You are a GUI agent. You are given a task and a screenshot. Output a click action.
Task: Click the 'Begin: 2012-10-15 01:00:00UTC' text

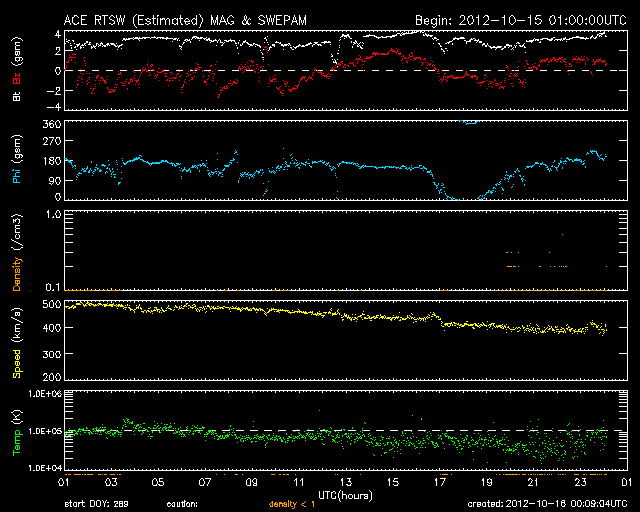pyautogui.click(x=521, y=20)
